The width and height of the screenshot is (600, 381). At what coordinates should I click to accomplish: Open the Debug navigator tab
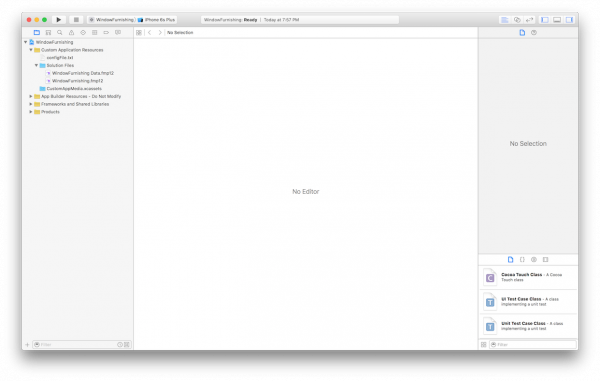[95, 33]
